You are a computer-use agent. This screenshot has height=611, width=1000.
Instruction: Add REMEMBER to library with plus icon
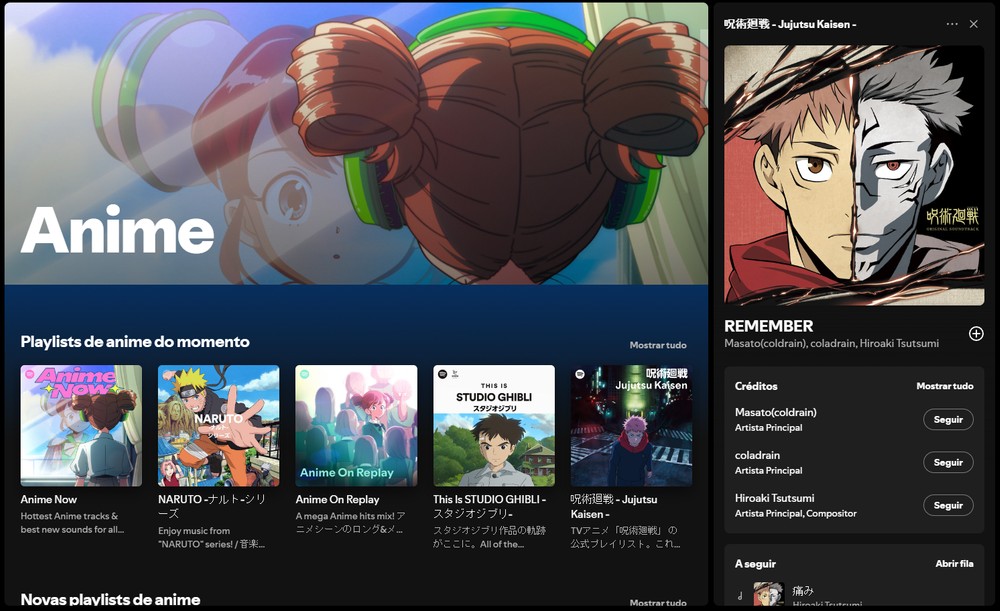click(976, 334)
